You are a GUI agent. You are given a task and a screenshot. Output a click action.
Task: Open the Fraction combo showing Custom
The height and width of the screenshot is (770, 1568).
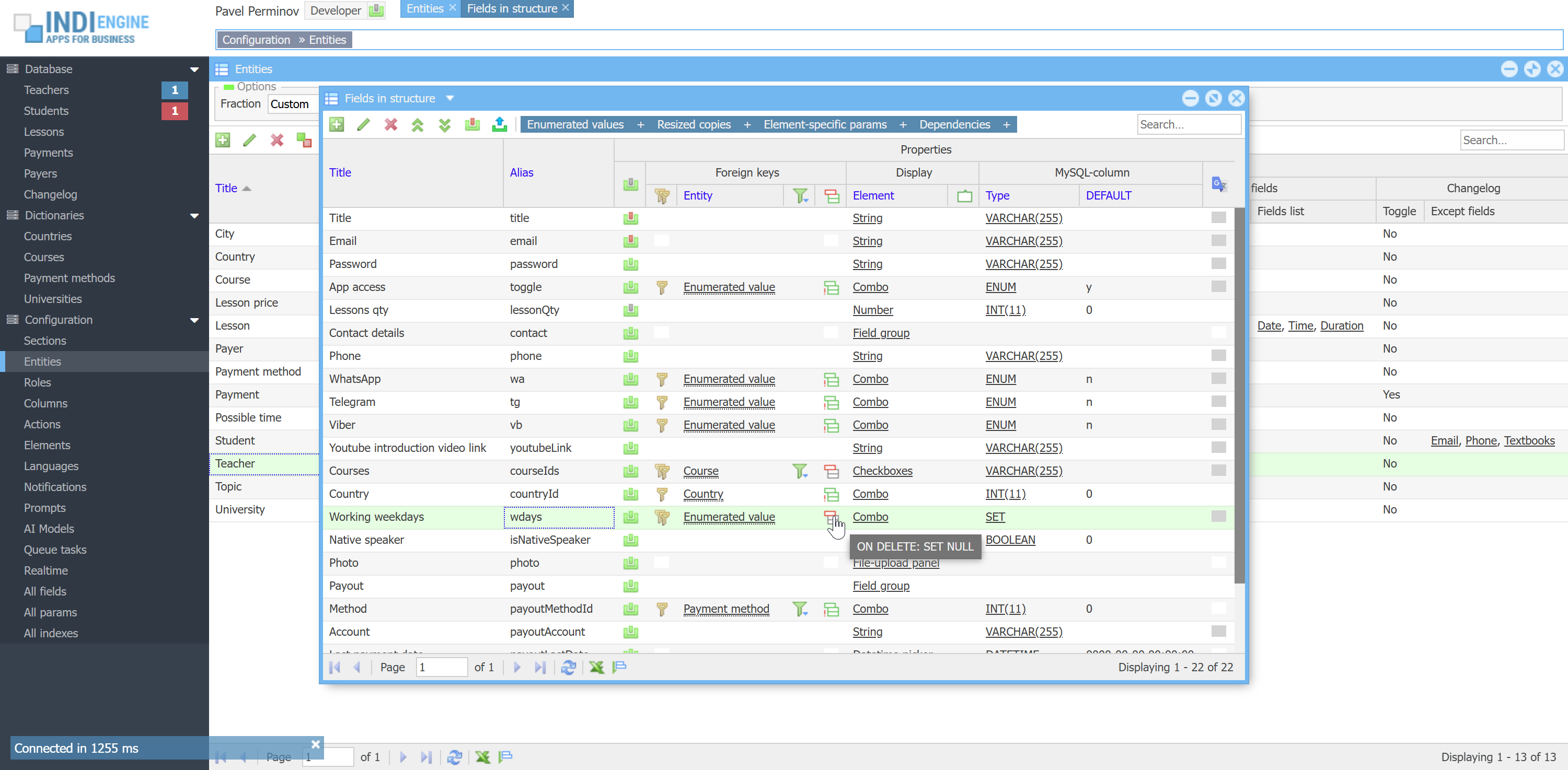coord(293,104)
